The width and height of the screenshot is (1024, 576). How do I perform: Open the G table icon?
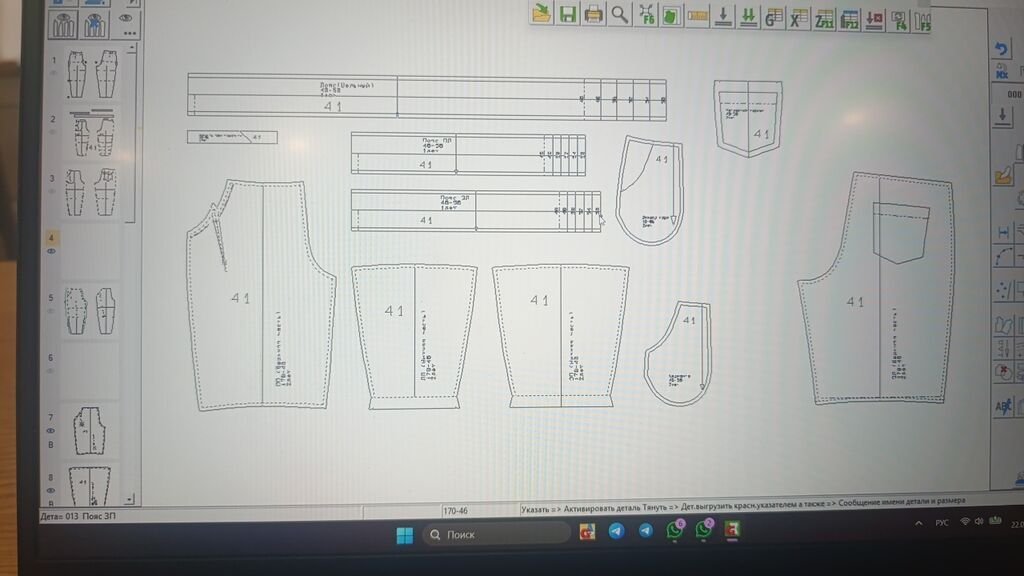click(x=773, y=18)
